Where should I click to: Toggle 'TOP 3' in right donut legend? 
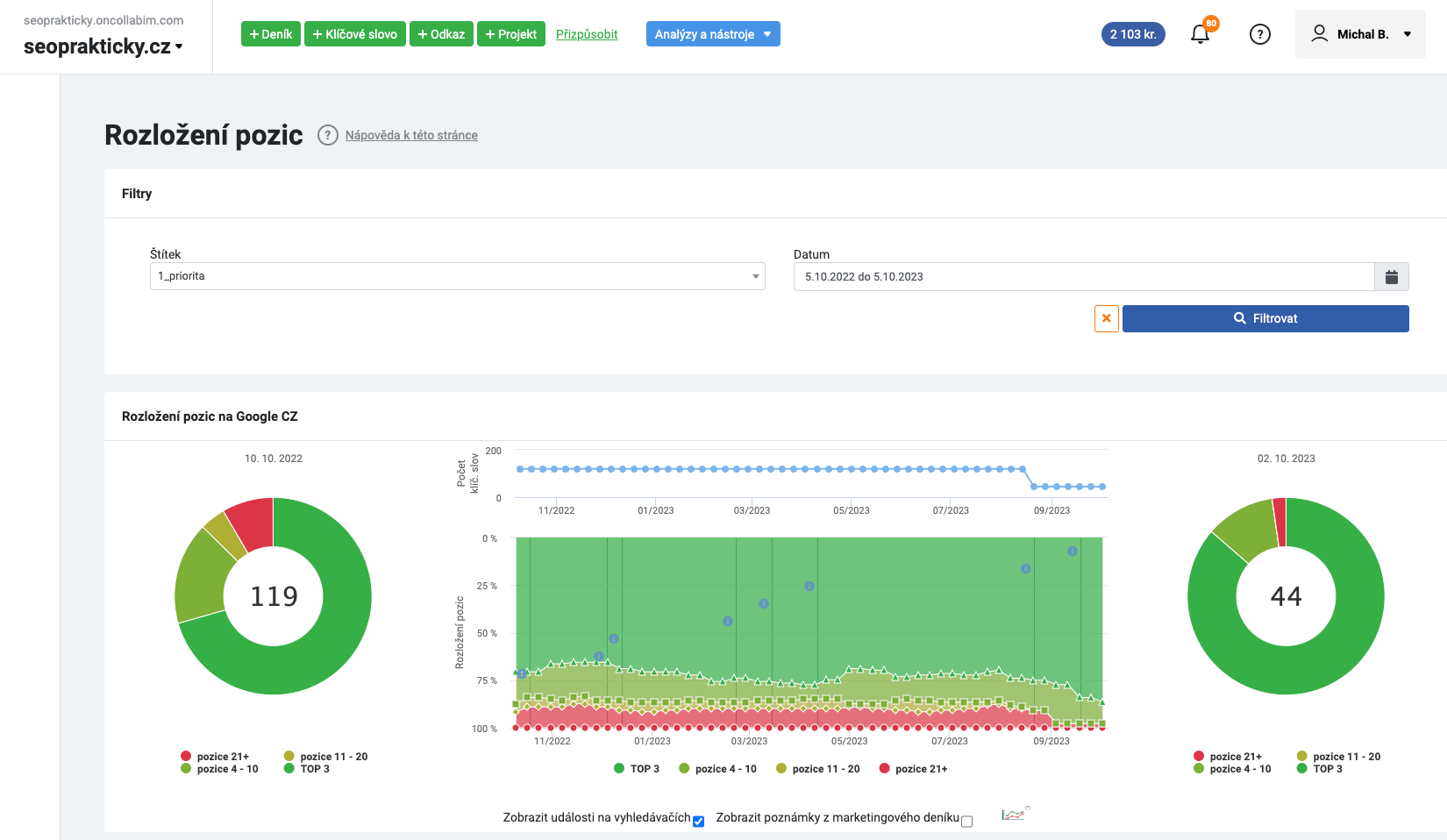[1320, 769]
